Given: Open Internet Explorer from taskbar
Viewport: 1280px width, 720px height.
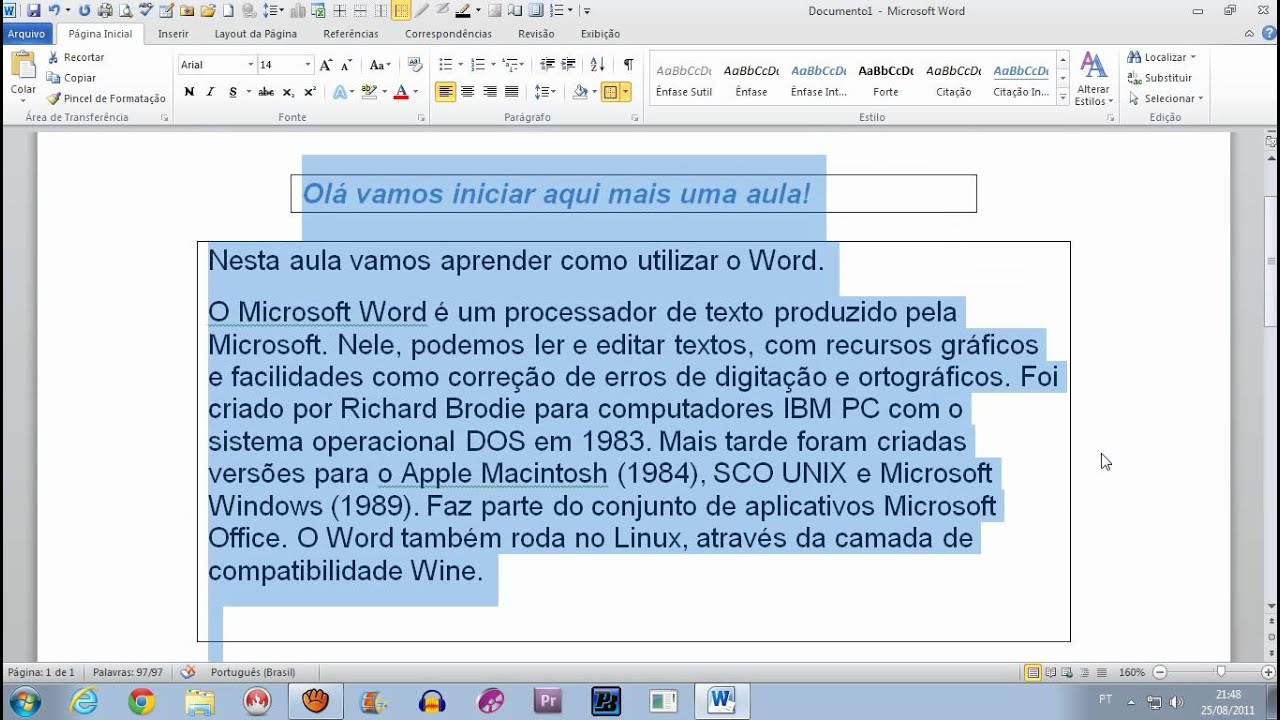Looking at the screenshot, I should coord(84,701).
